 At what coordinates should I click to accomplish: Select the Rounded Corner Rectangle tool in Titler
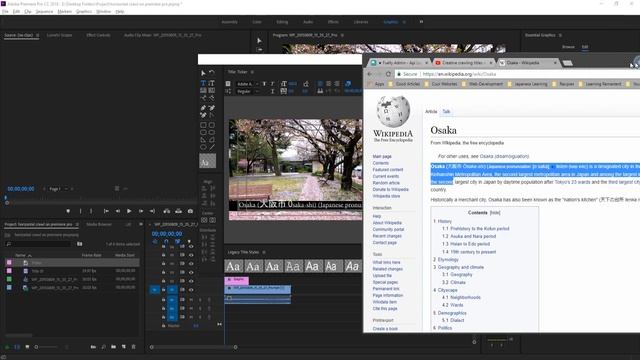pyautogui.click(x=211, y=125)
